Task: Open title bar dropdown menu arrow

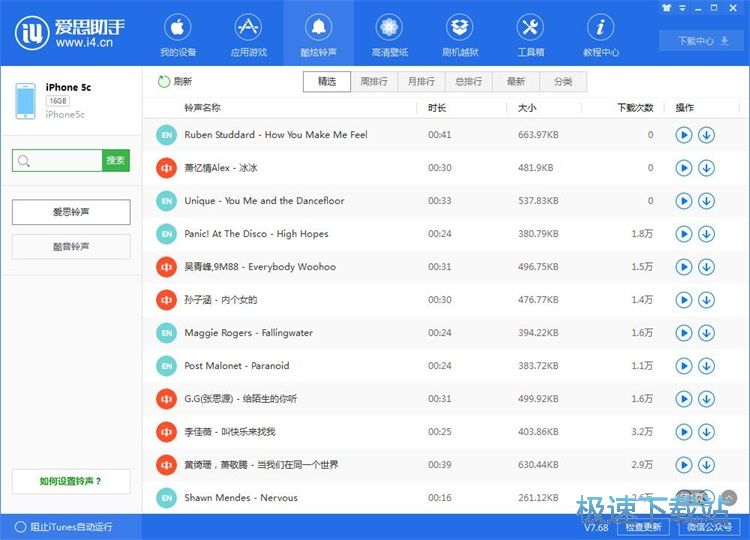Action: (x=683, y=8)
